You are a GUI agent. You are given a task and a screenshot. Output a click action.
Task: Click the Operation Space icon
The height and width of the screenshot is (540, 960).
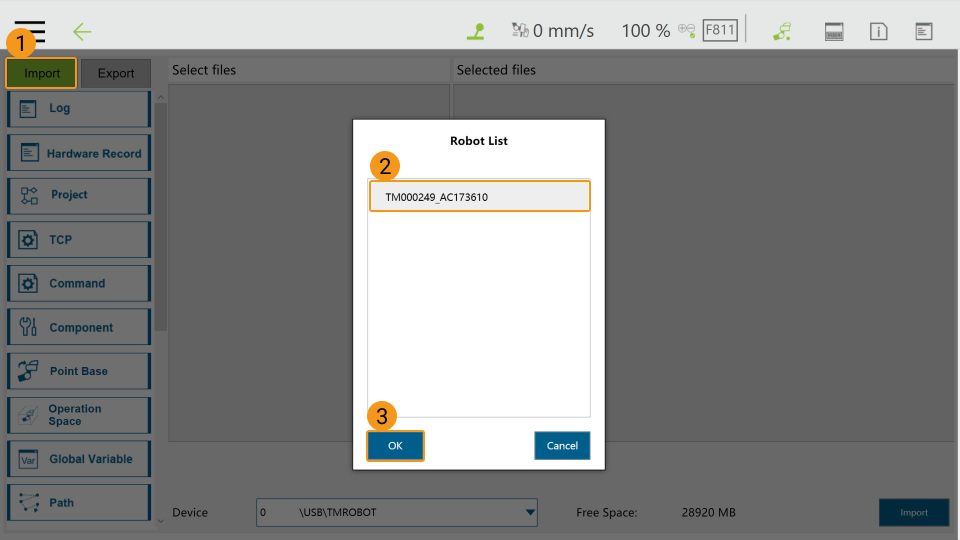click(28, 415)
